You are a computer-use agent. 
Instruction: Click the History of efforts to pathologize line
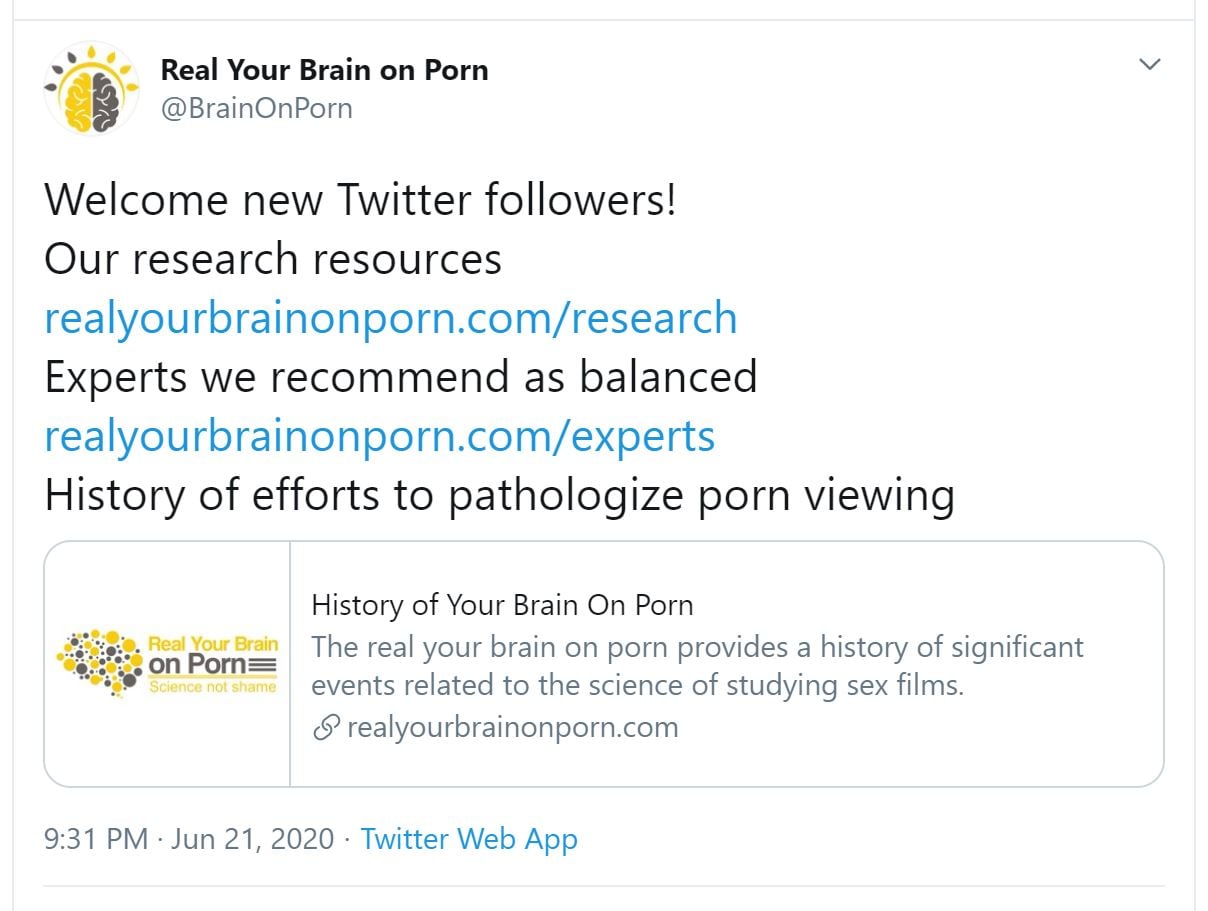[x=499, y=495]
